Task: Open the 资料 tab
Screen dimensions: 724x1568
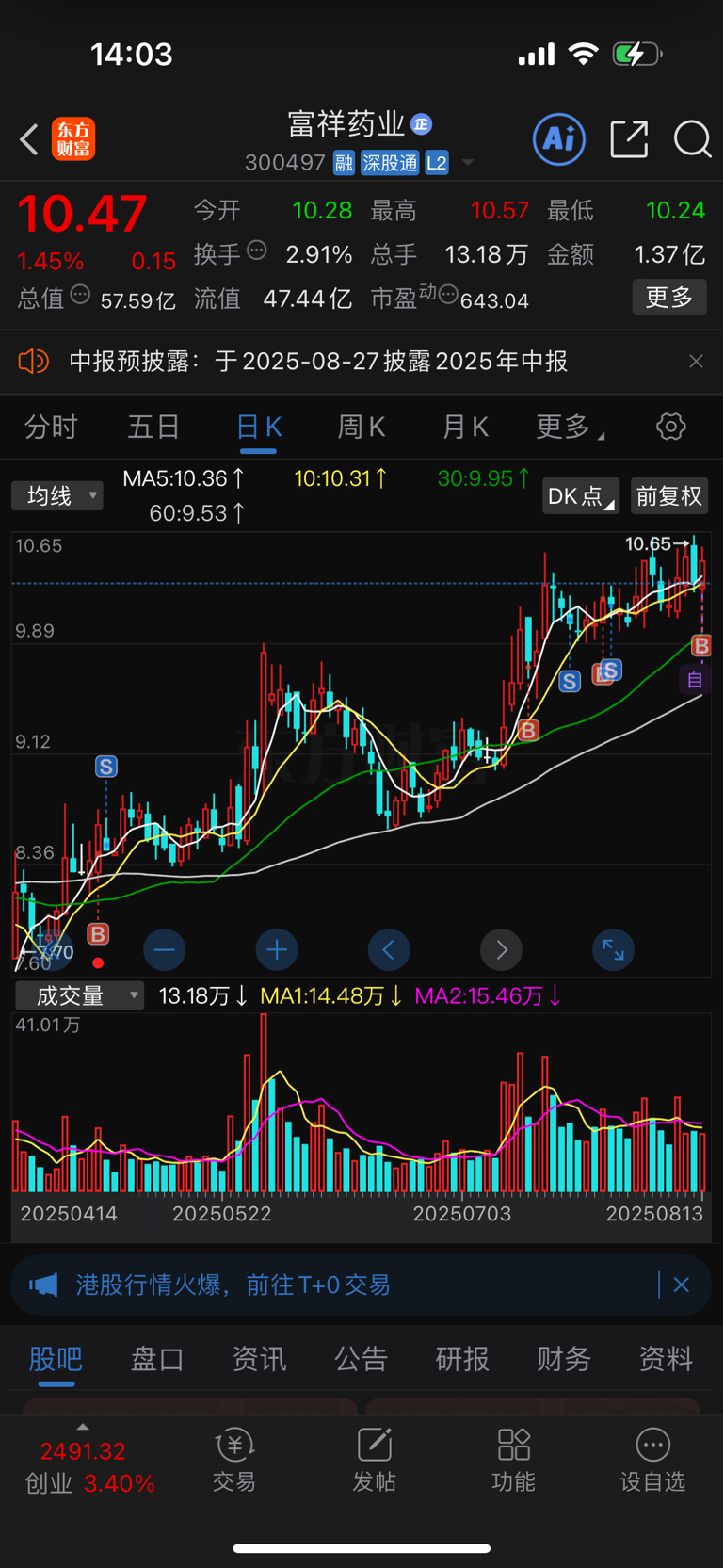Action: coord(666,1359)
